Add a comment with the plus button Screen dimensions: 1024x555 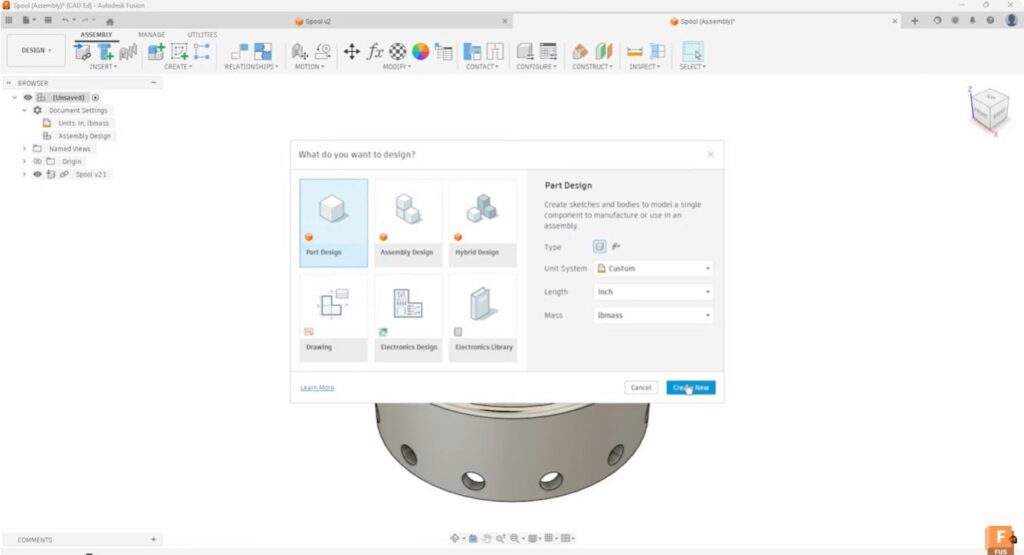[153, 539]
